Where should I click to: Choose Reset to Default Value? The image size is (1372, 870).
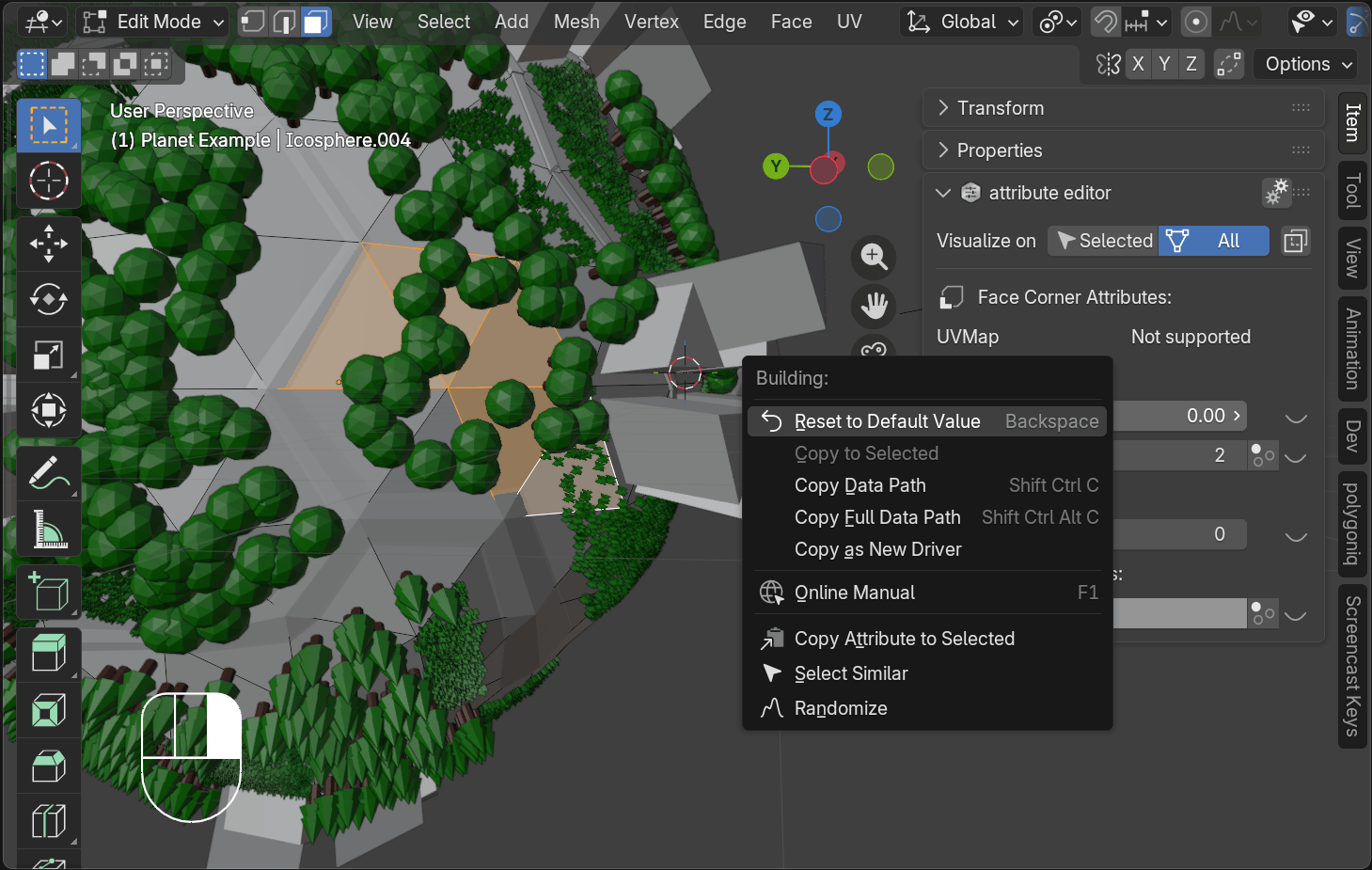coord(927,421)
